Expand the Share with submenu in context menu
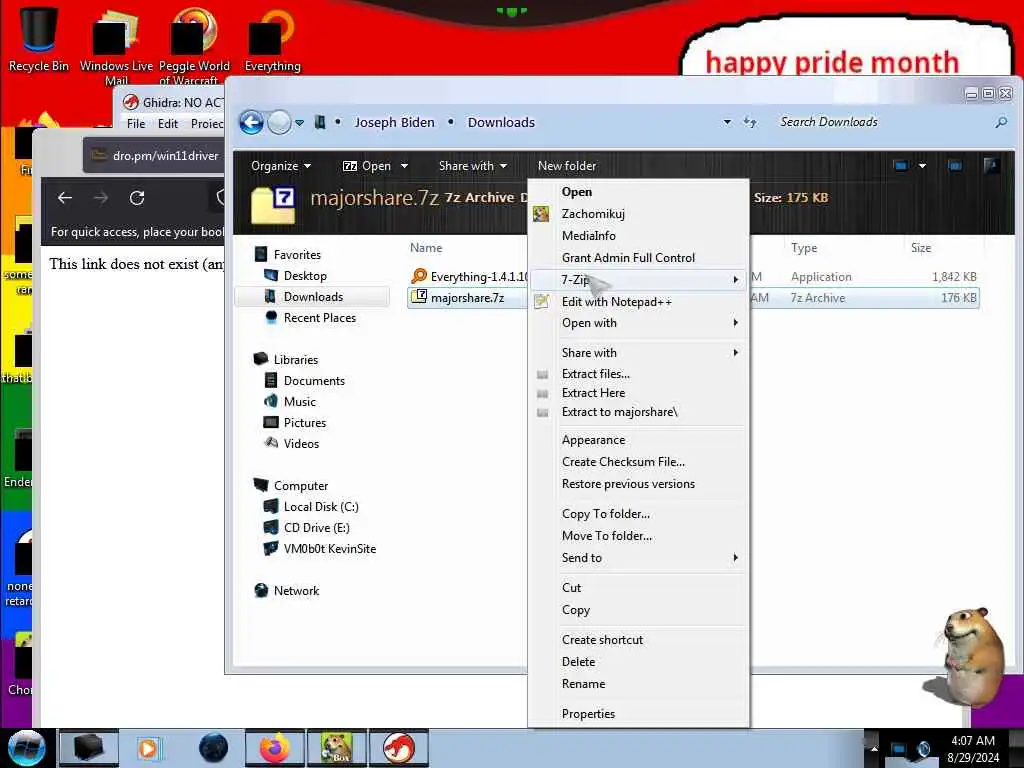Viewport: 1024px width, 768px height. click(x=639, y=353)
